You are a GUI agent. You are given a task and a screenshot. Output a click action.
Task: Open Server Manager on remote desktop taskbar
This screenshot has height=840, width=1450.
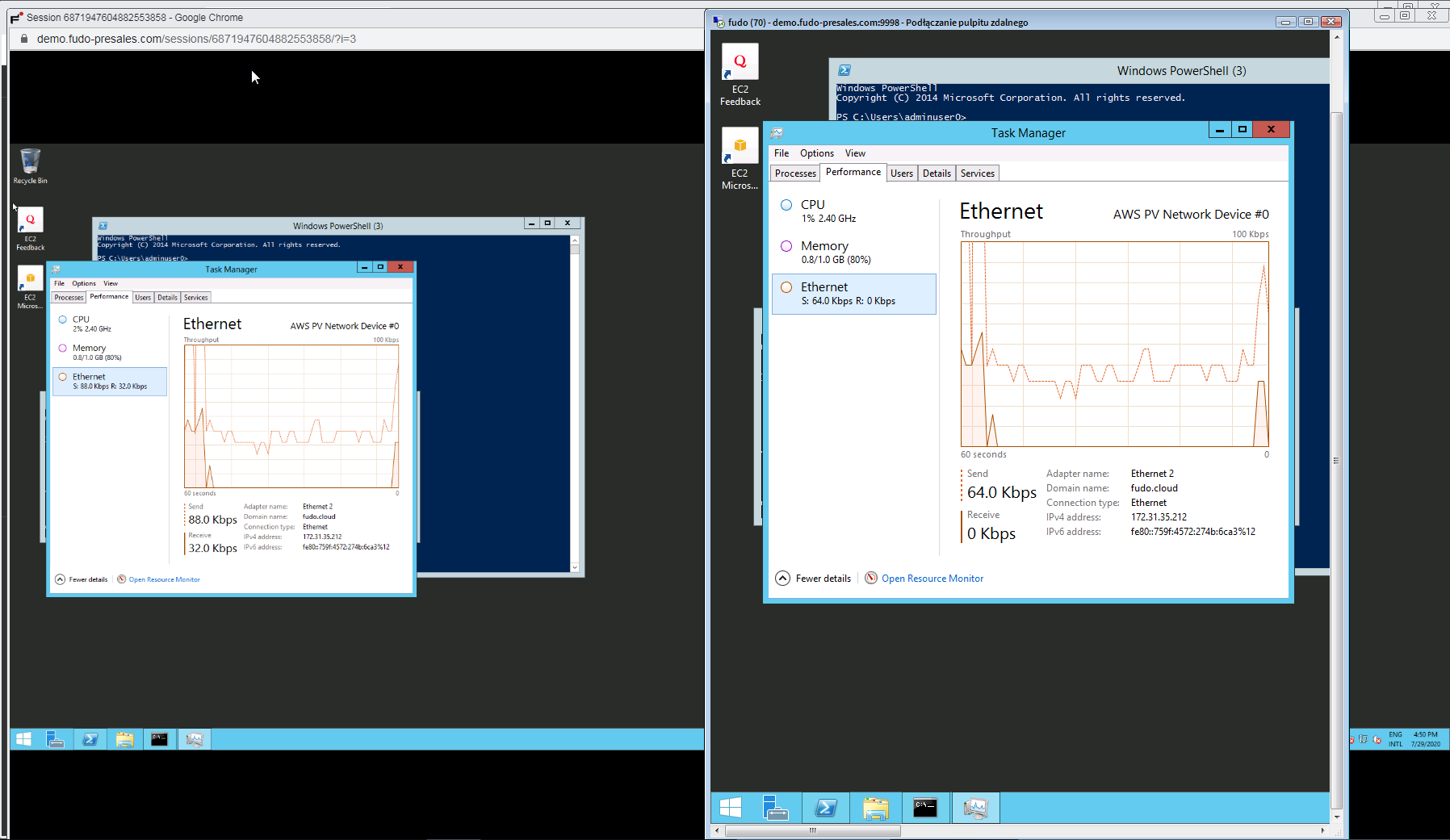coord(776,808)
